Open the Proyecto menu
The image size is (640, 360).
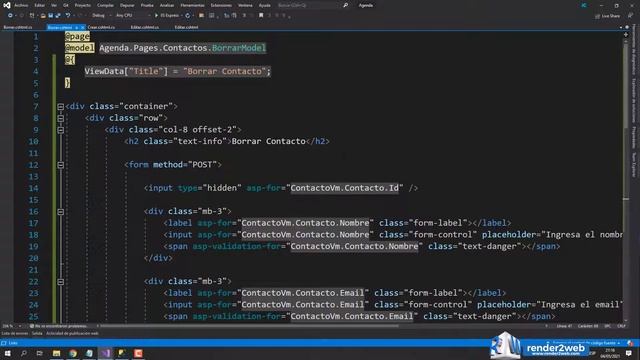pyautogui.click(x=82, y=5)
